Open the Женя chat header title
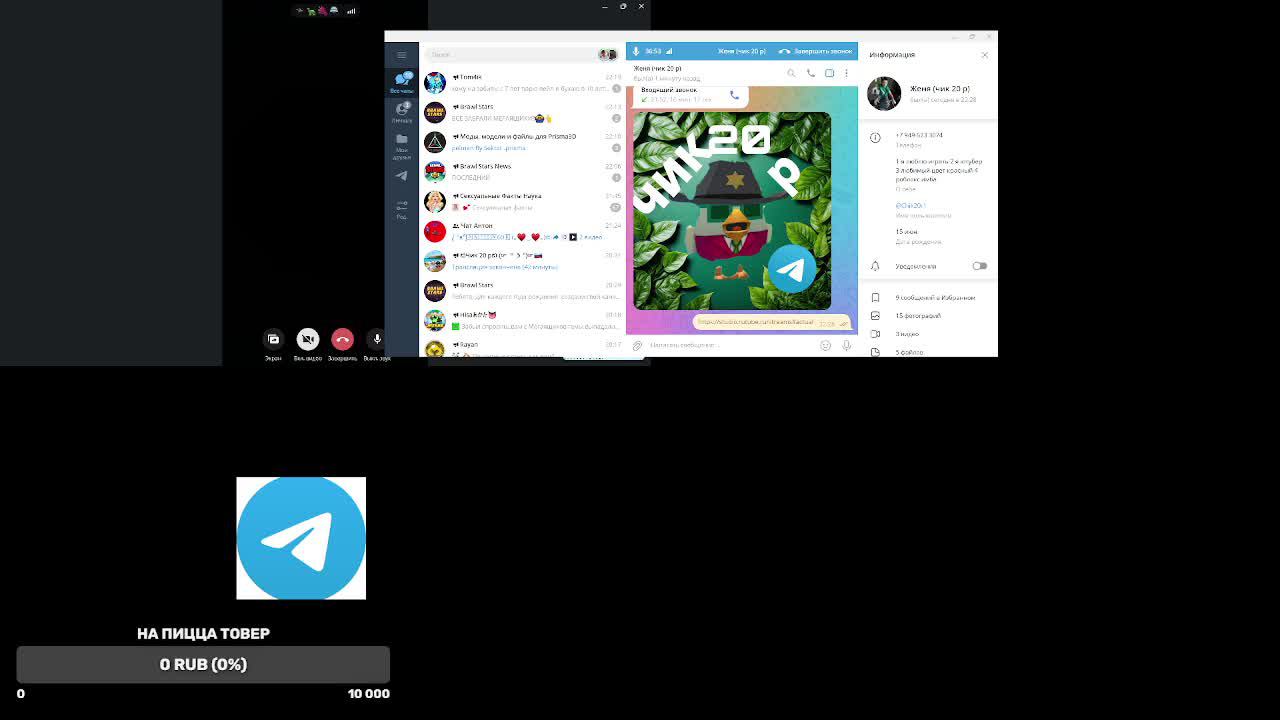 pyautogui.click(x=657, y=69)
